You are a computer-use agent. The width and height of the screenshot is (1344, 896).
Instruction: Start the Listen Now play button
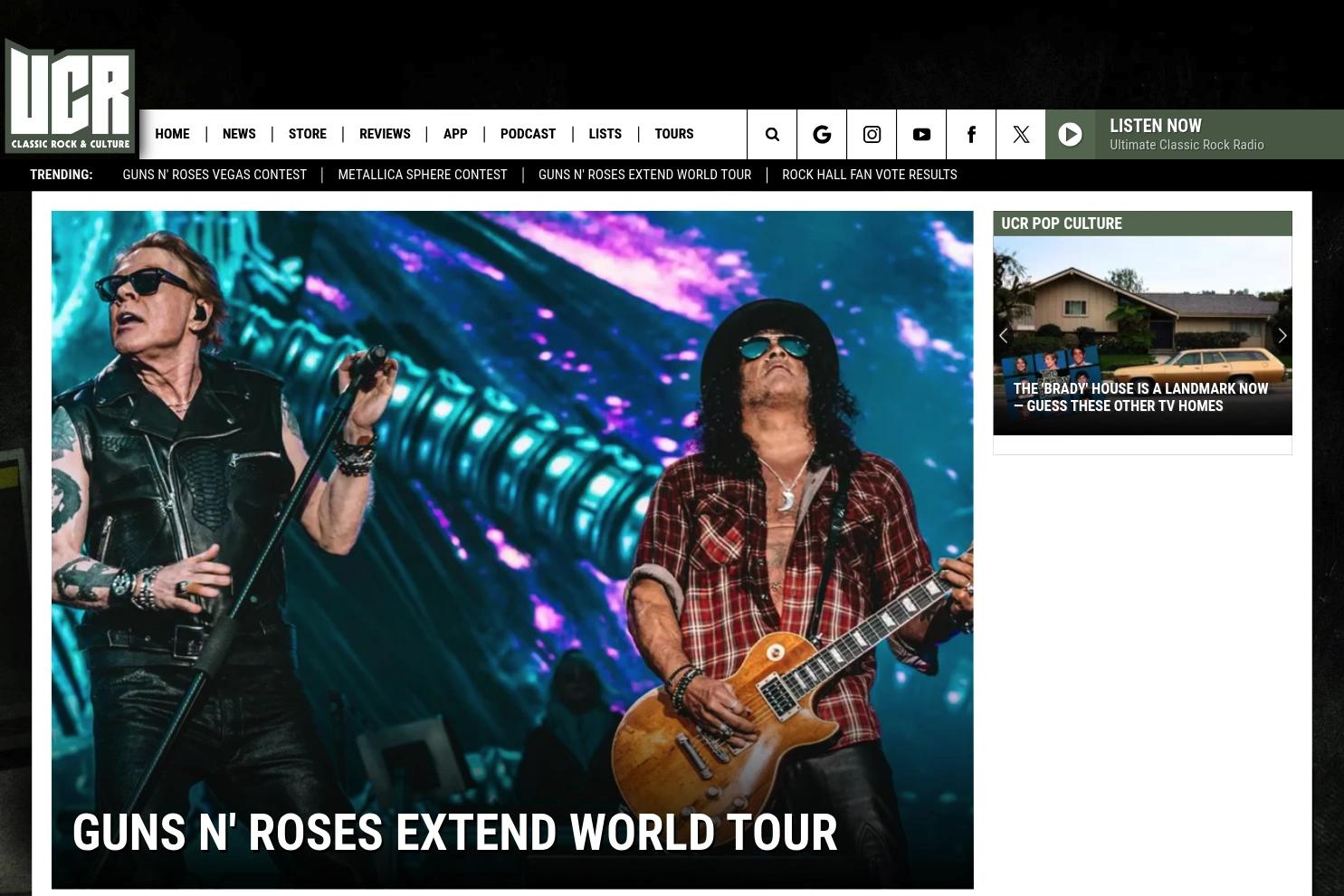pyautogui.click(x=1070, y=135)
